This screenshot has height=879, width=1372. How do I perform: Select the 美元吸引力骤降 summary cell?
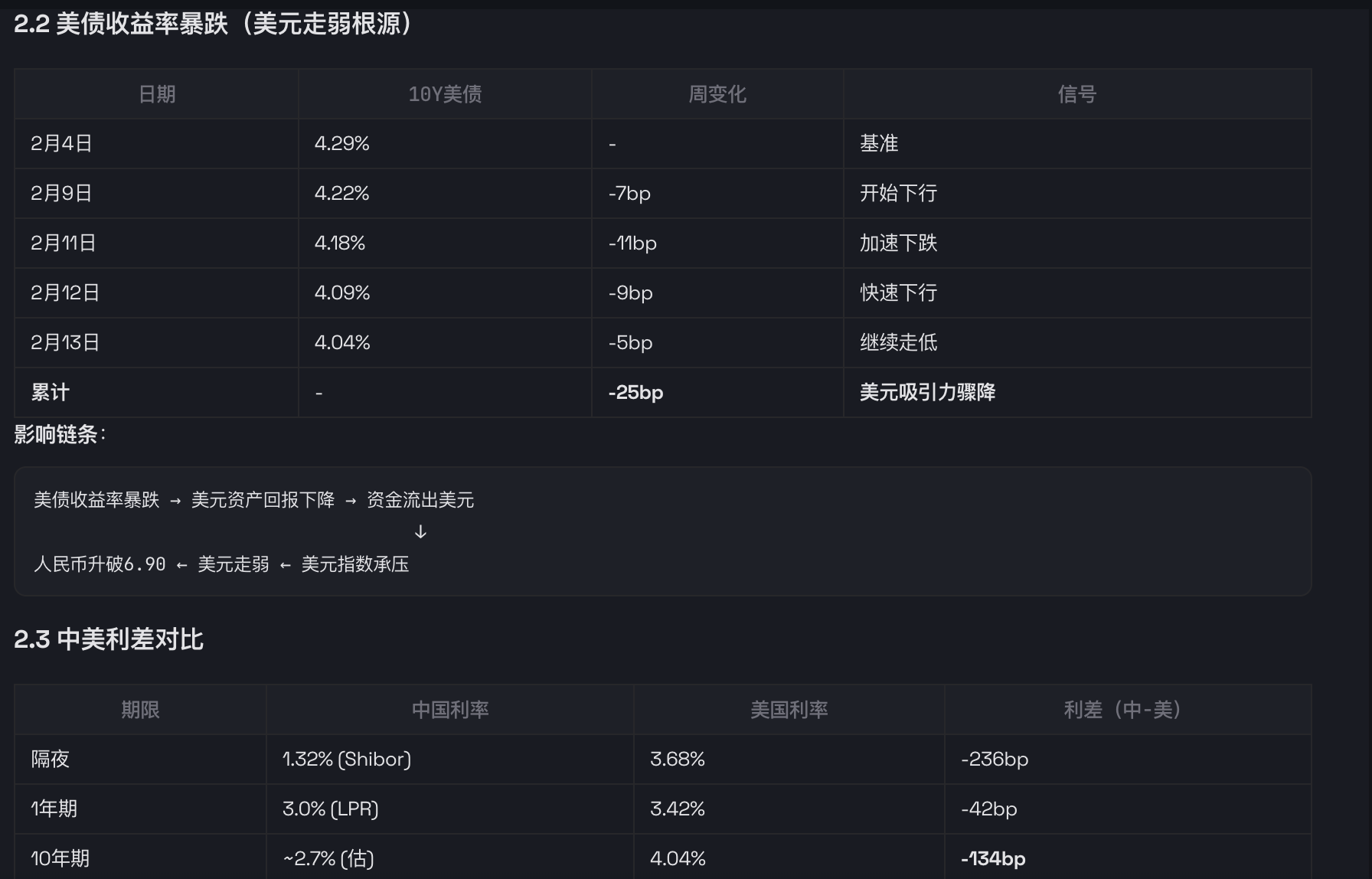pyautogui.click(x=927, y=392)
